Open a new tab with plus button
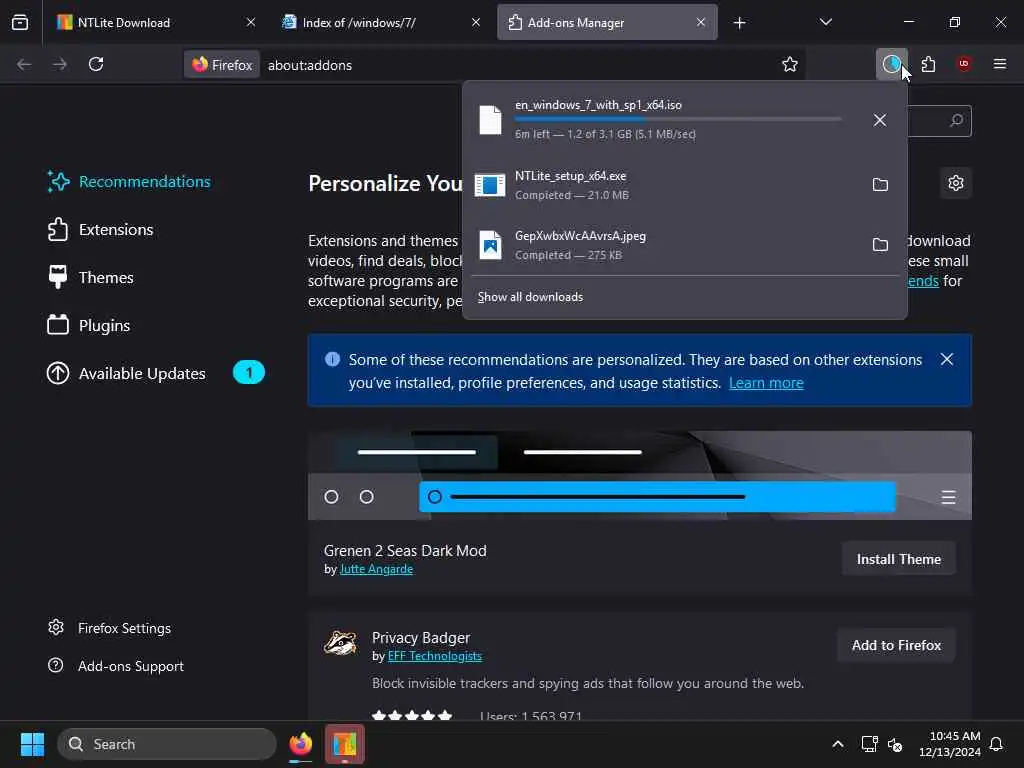1024x768 pixels. tap(739, 23)
